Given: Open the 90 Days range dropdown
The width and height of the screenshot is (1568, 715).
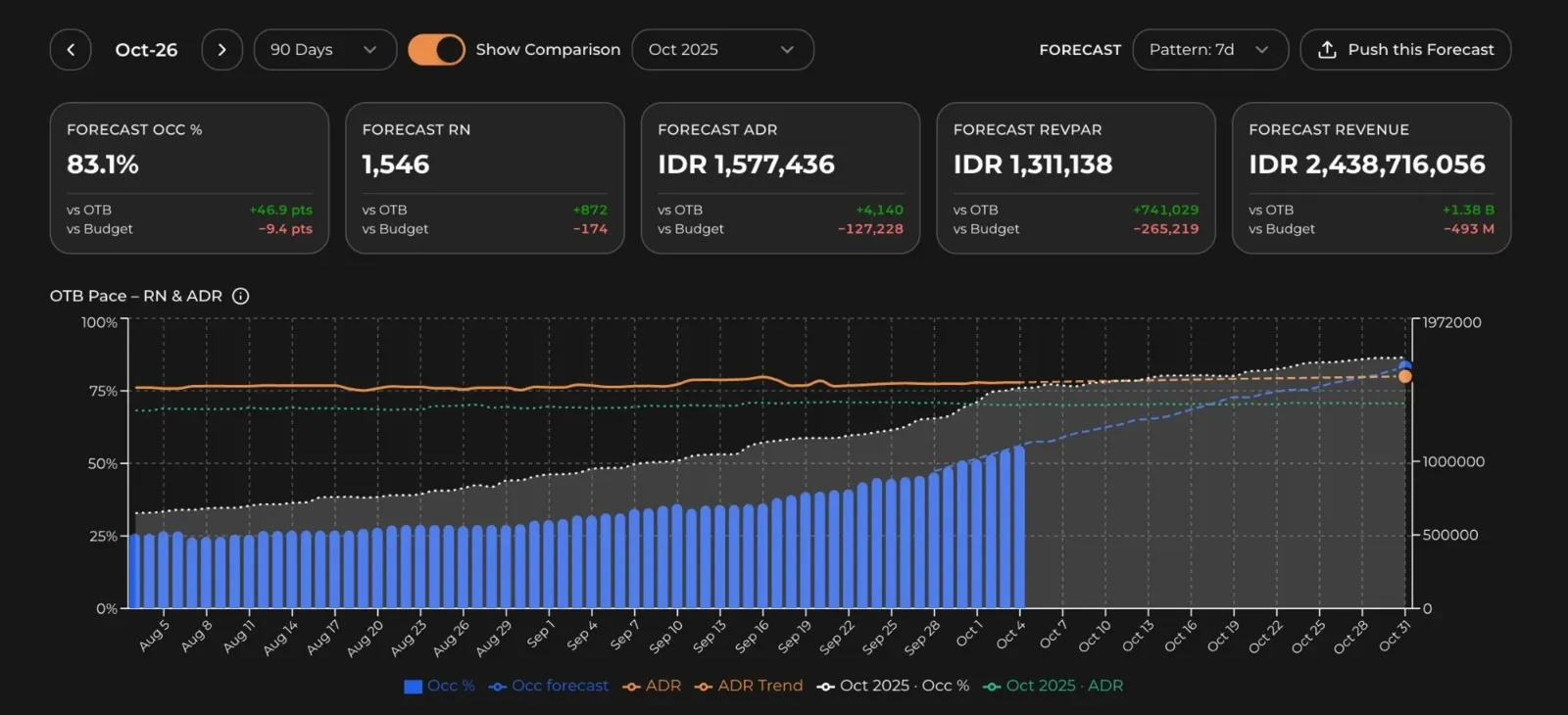Looking at the screenshot, I should (x=325, y=50).
